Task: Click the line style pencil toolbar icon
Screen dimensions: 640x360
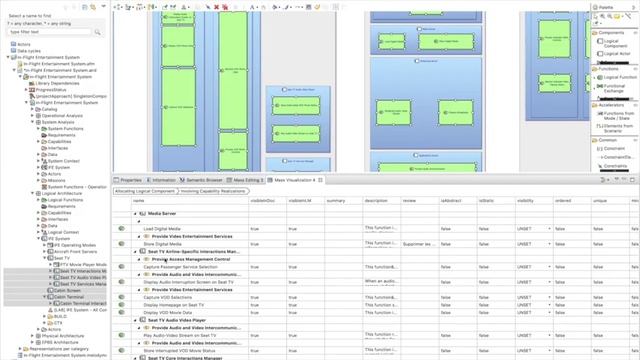Action: pyautogui.click(x=287, y=7)
